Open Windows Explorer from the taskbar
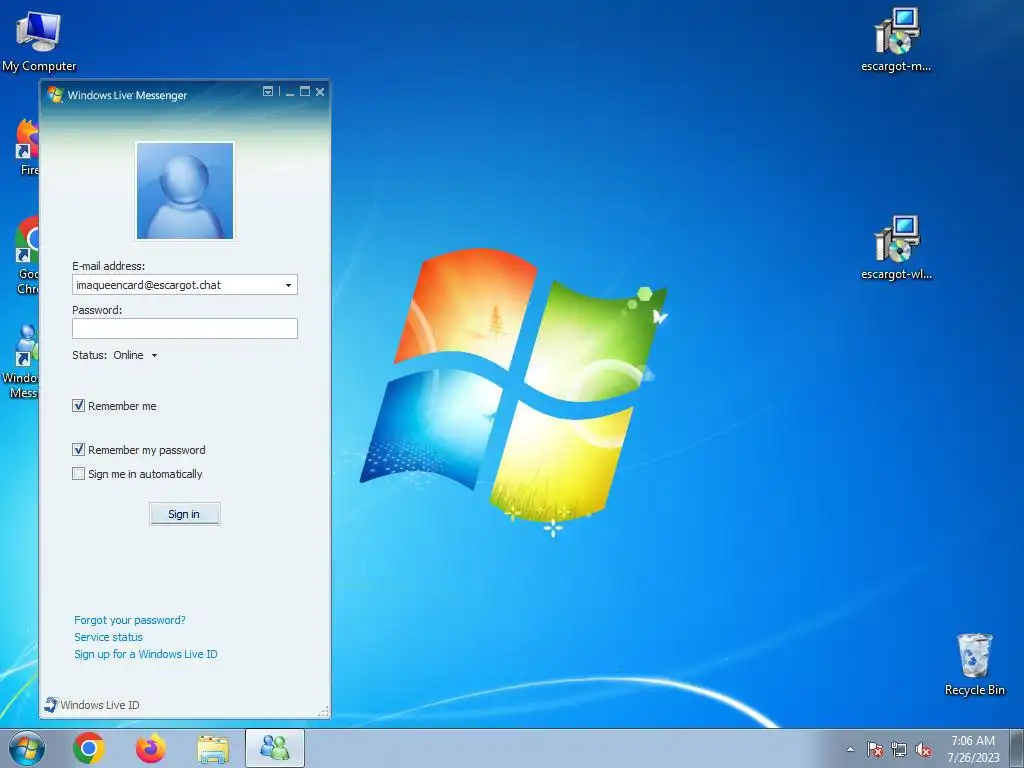This screenshot has height=768, width=1024. click(213, 748)
